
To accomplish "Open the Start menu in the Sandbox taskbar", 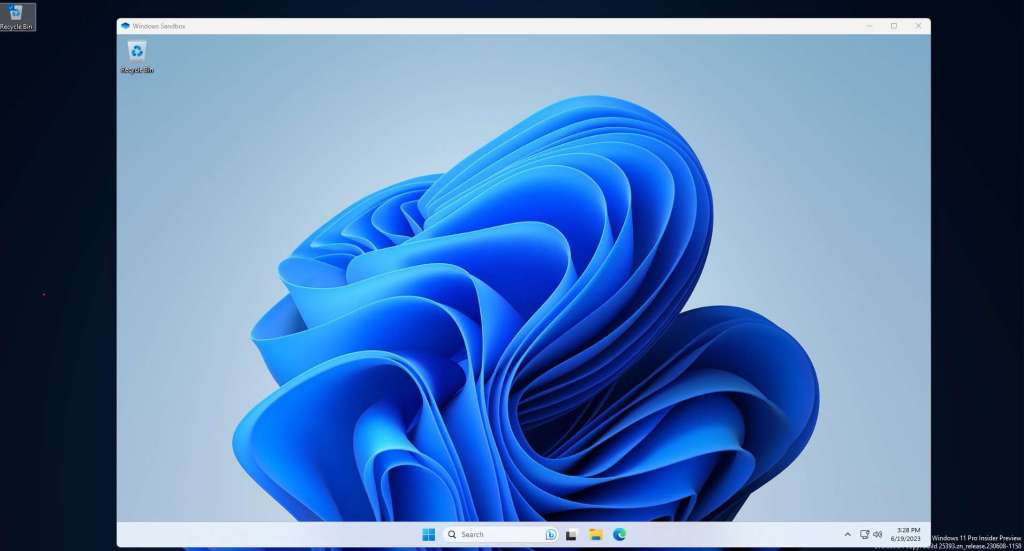I will (x=428, y=535).
